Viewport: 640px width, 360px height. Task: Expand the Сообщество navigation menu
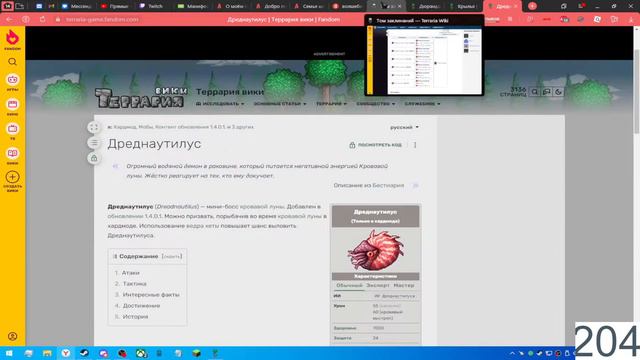click(376, 104)
